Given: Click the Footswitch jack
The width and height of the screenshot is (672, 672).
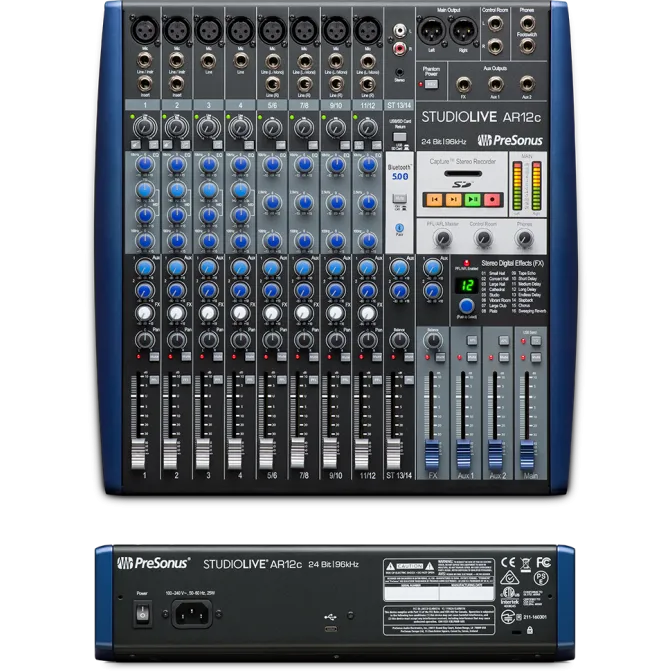Looking at the screenshot, I should pyautogui.click(x=527, y=45).
